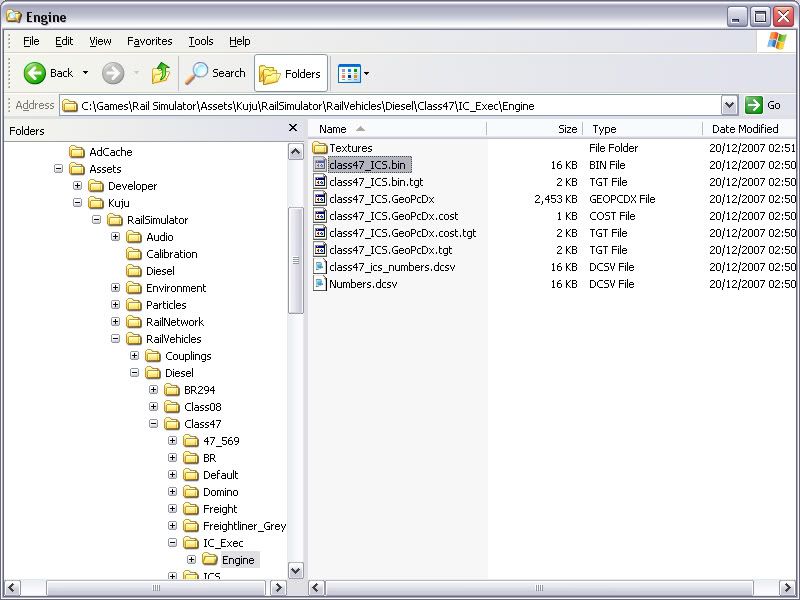Click the Diesel folder icon under RailSimulator
The height and width of the screenshot is (600, 800).
[134, 271]
